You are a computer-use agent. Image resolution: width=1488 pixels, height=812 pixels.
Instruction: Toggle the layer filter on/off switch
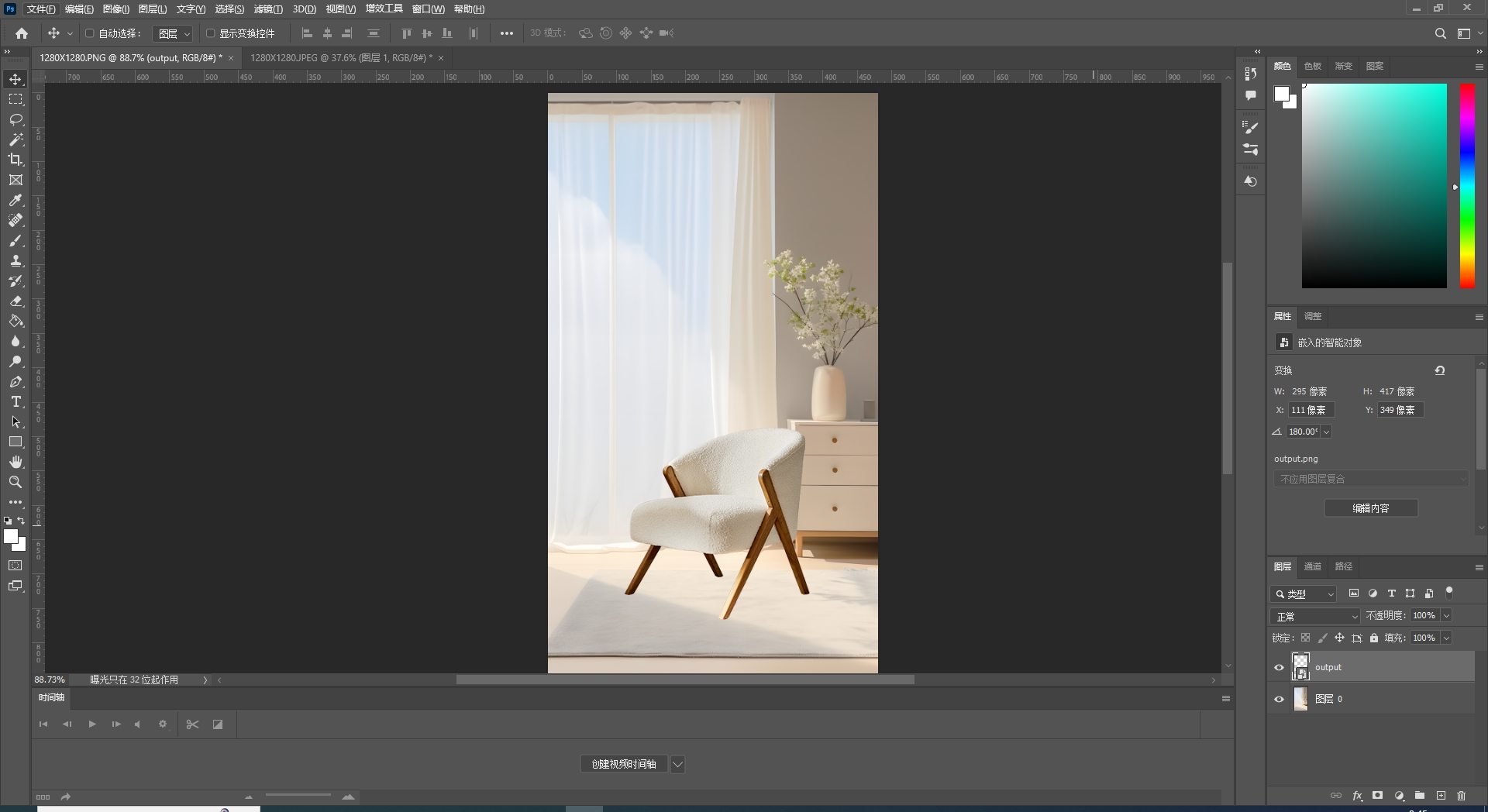click(1448, 593)
